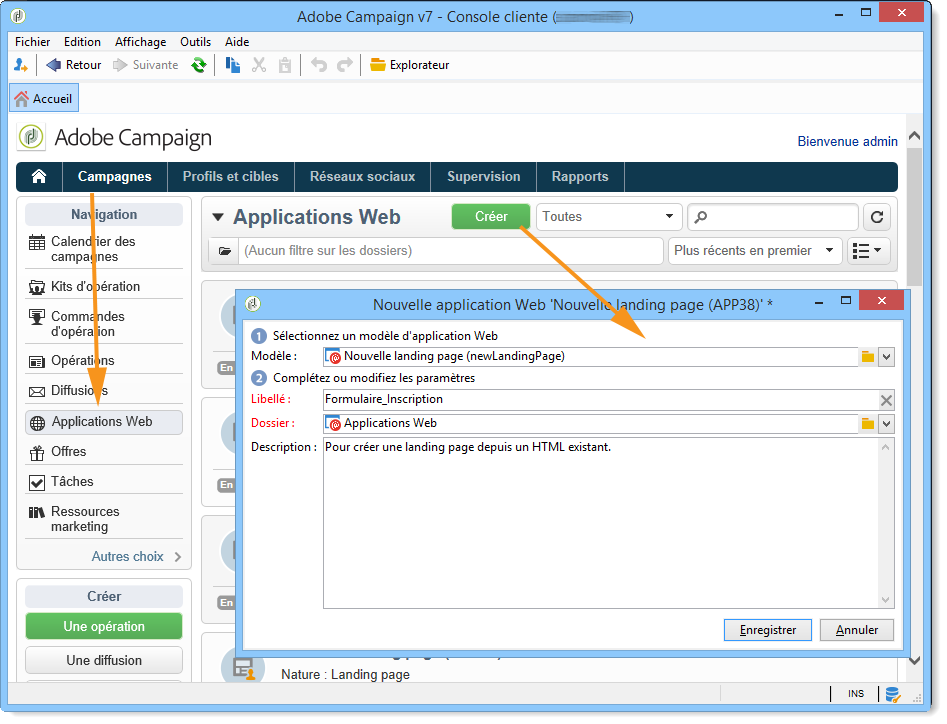Open the list view mode dropdown
The width and height of the screenshot is (947, 724).
tap(868, 251)
